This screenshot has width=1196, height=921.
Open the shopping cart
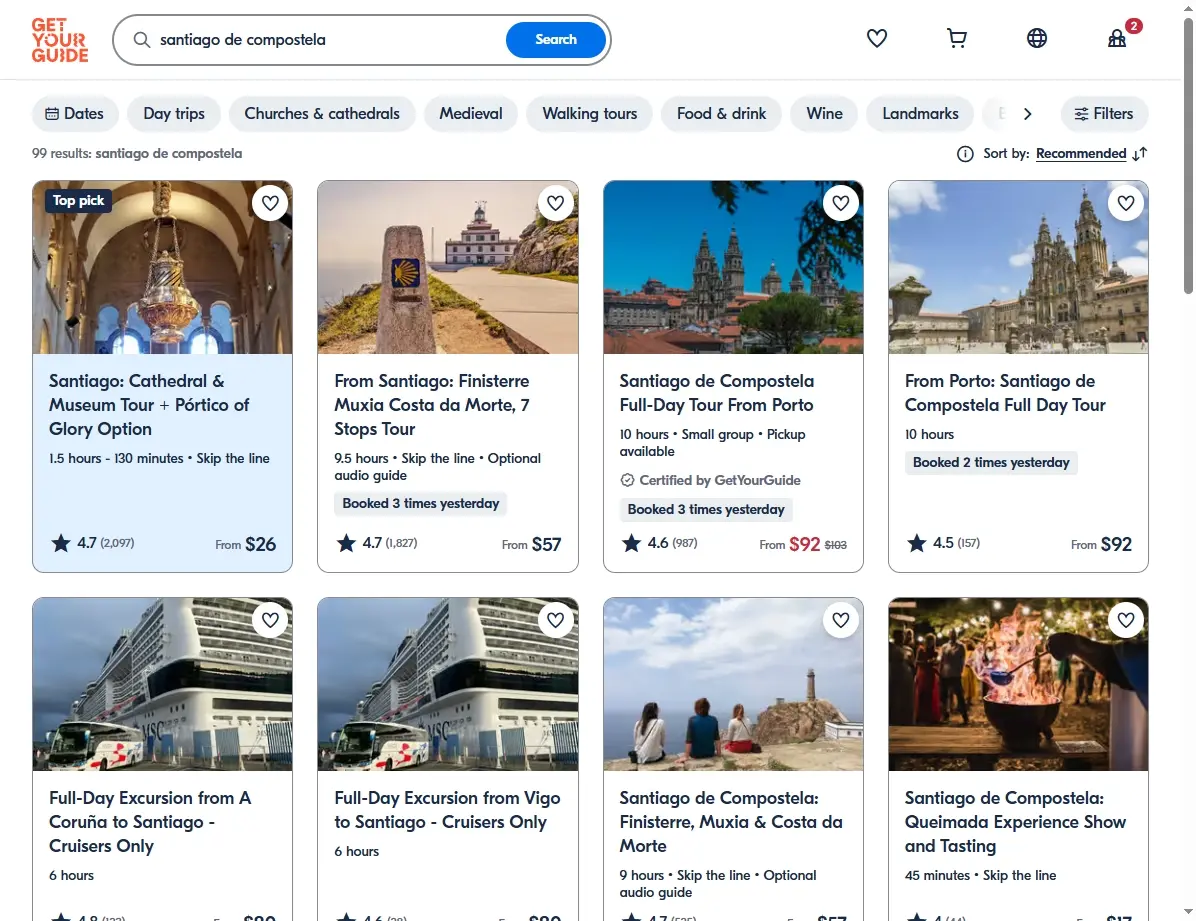point(956,38)
